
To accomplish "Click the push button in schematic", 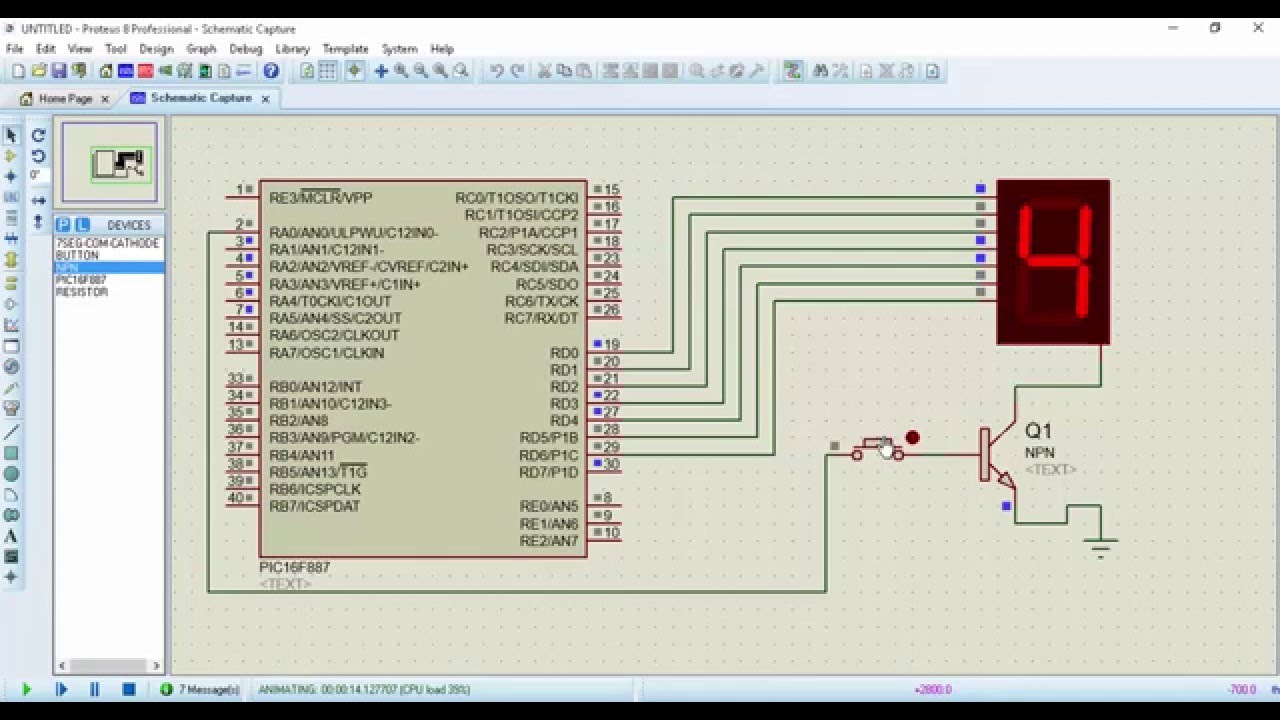I will coord(877,449).
